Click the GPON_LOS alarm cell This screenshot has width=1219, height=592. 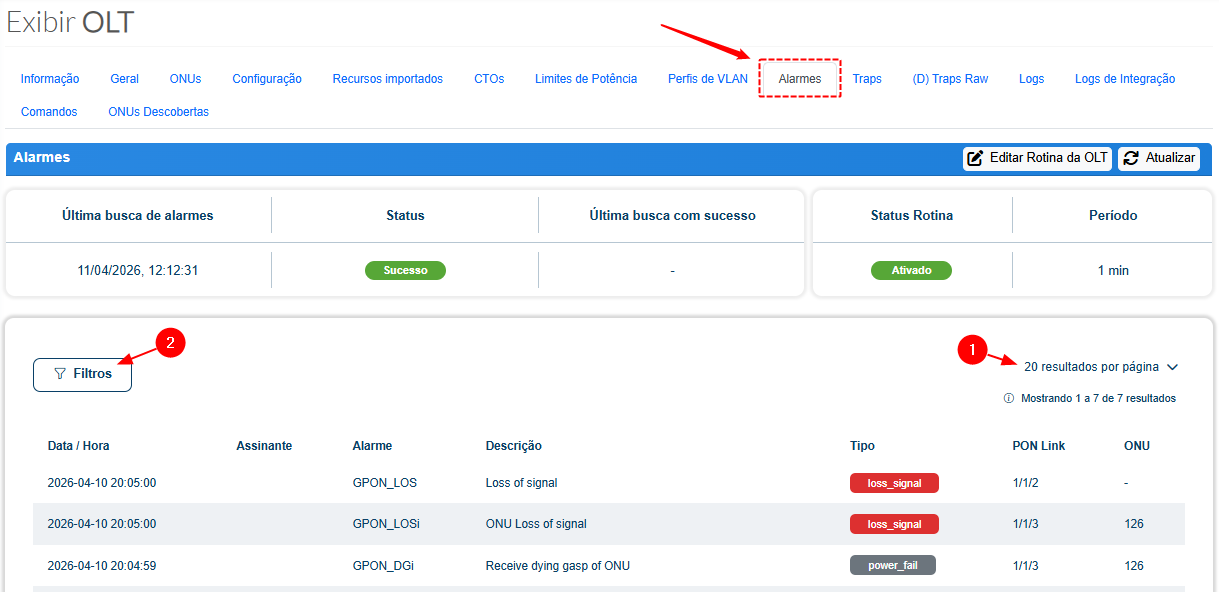pos(385,483)
